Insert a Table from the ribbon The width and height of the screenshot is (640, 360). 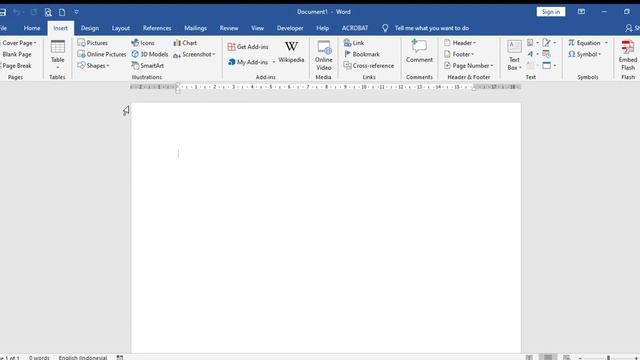(x=58, y=54)
